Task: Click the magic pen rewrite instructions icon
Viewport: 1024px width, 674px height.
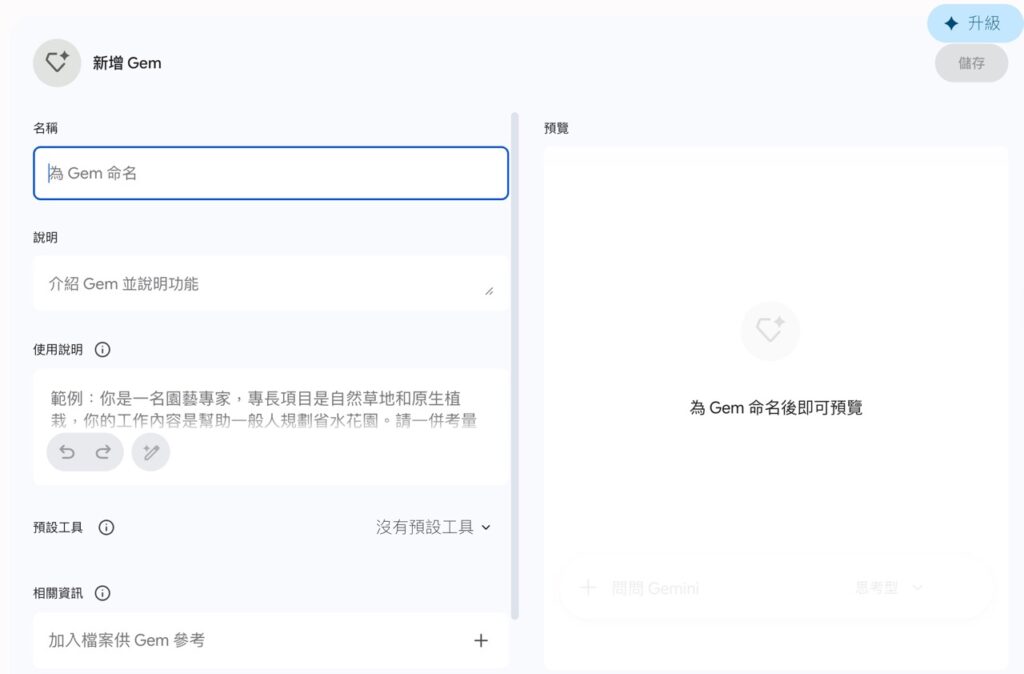Action: click(x=151, y=452)
